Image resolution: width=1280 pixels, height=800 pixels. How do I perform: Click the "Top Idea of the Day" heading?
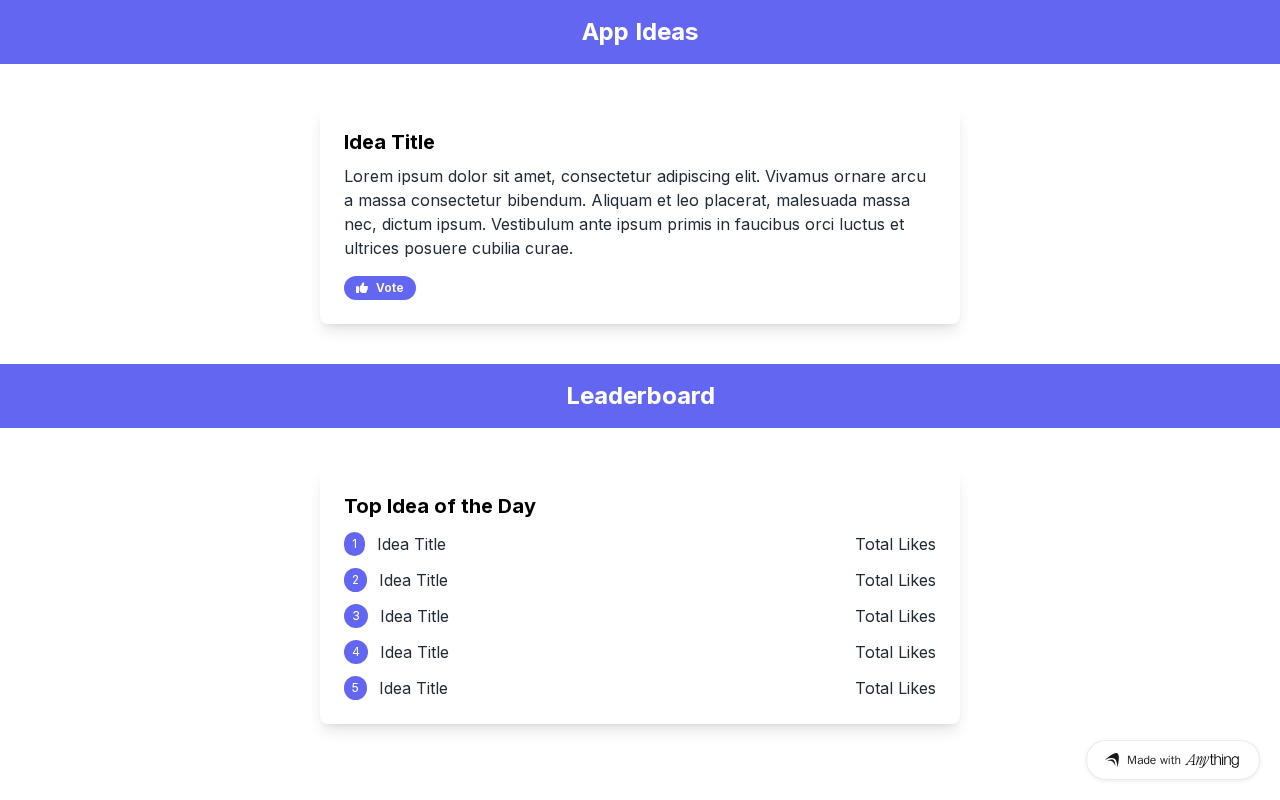coord(440,506)
